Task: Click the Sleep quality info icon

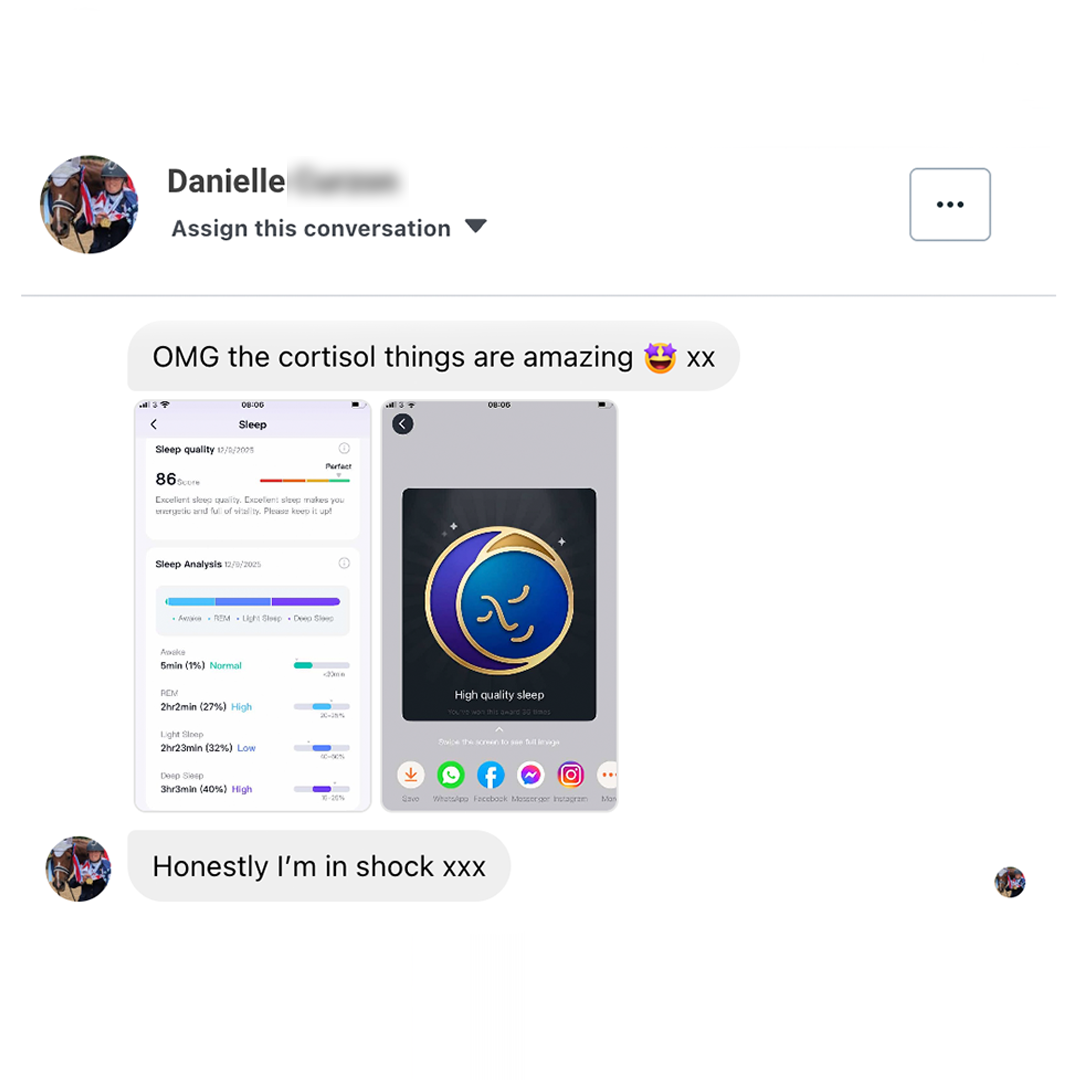Action: [x=344, y=448]
